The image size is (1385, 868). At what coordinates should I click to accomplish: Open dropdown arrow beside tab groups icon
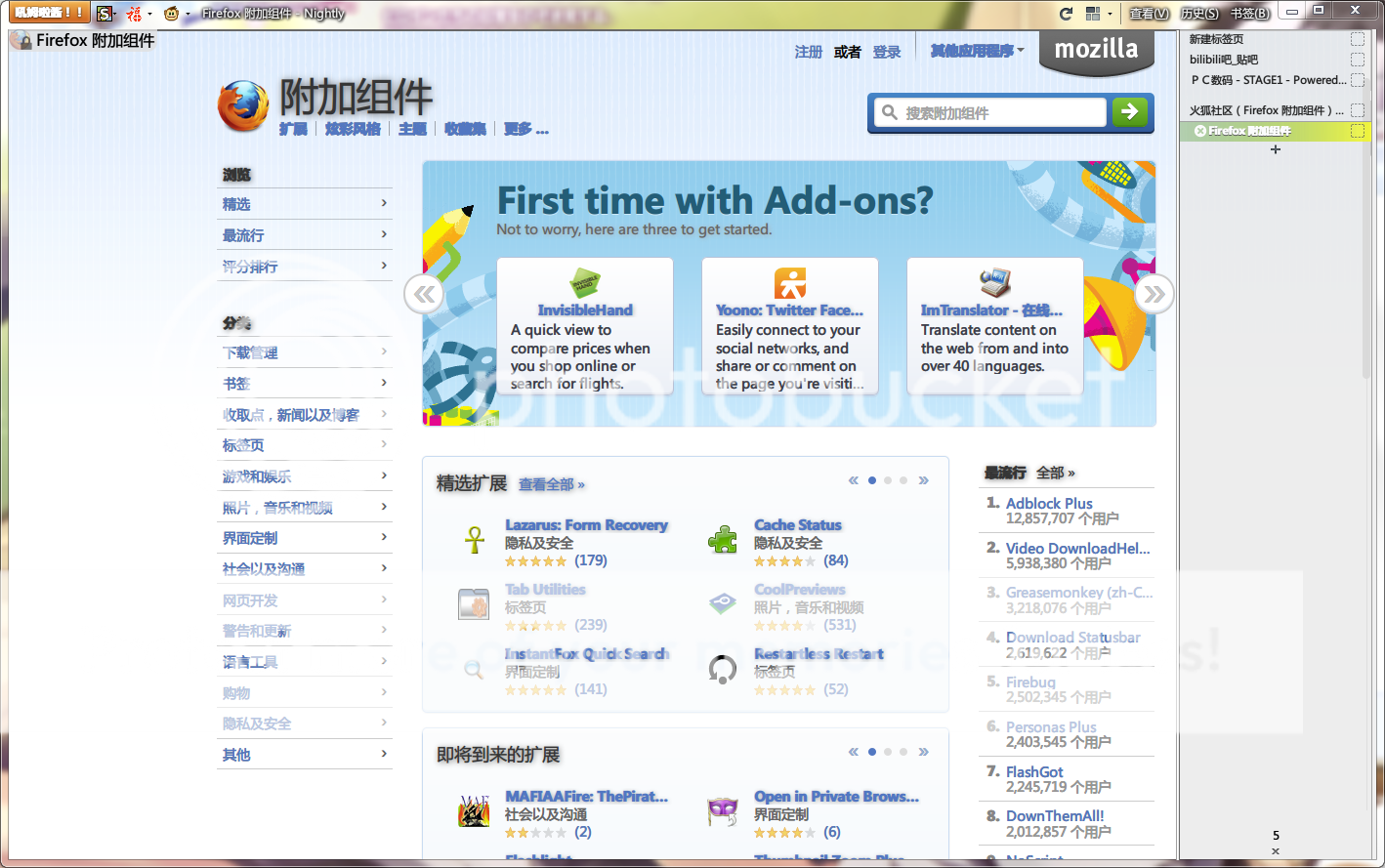(x=1110, y=15)
